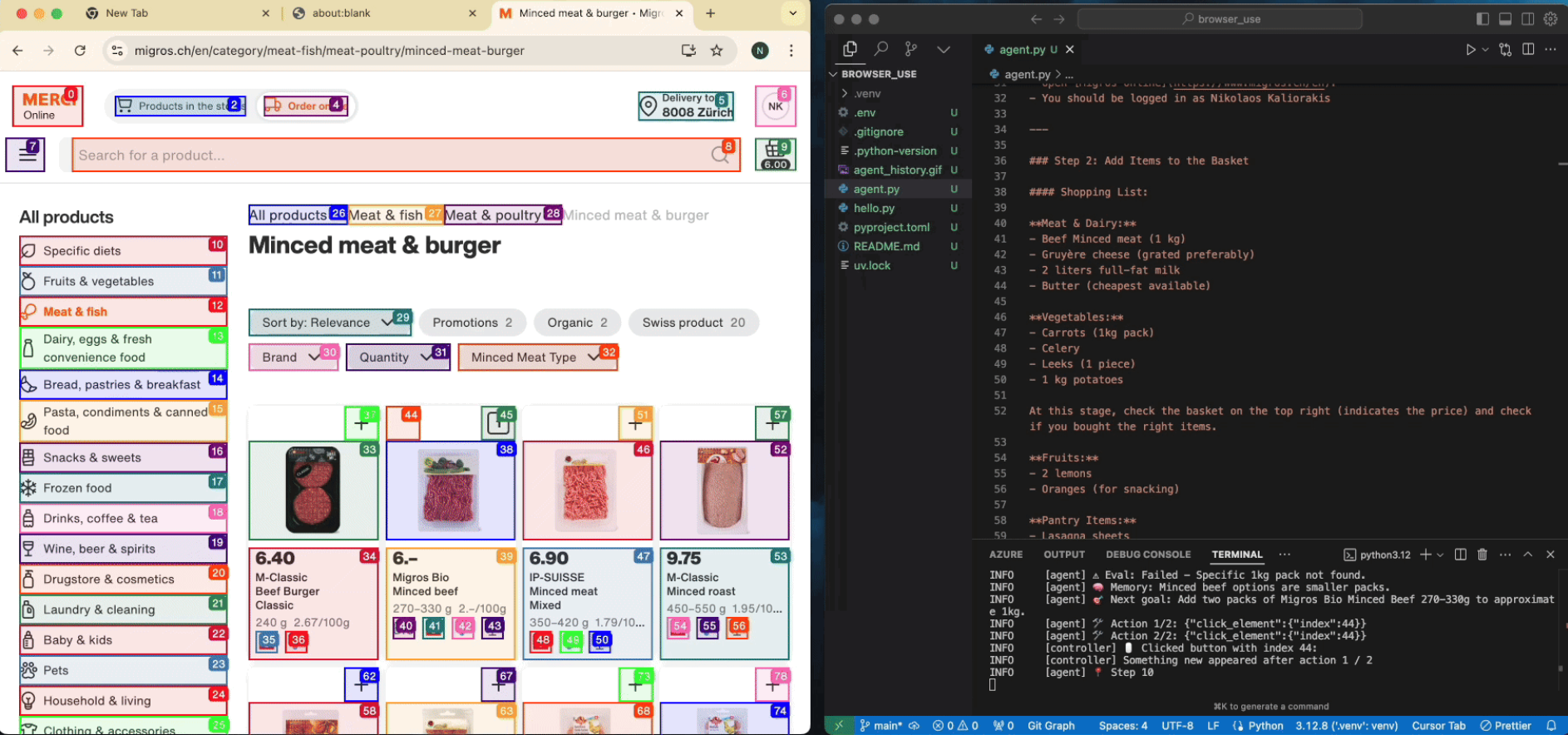Create a new terminal with the plus icon
This screenshot has height=735, width=1568.
click(x=1425, y=555)
